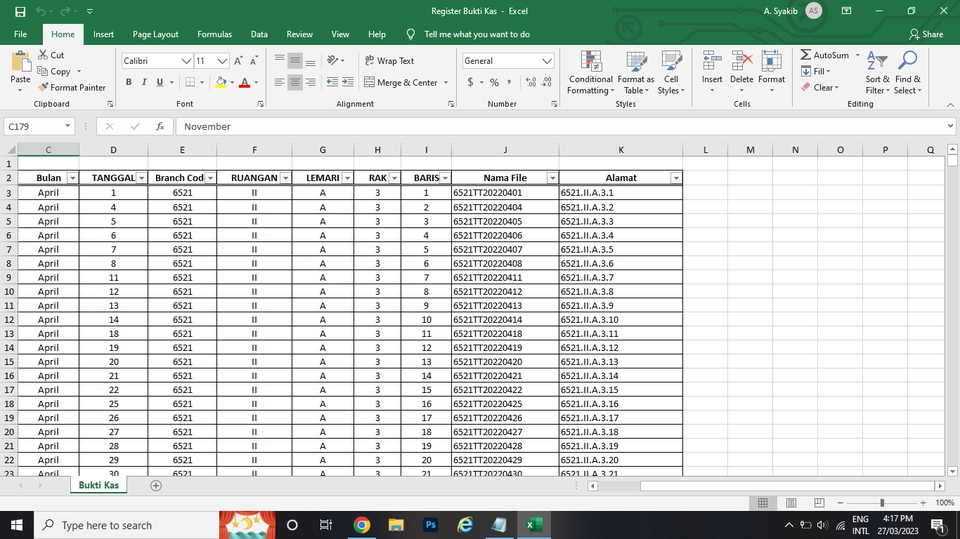Viewport: 960px width, 539px height.
Task: Open the font name Calibri dropdown
Action: (186, 61)
